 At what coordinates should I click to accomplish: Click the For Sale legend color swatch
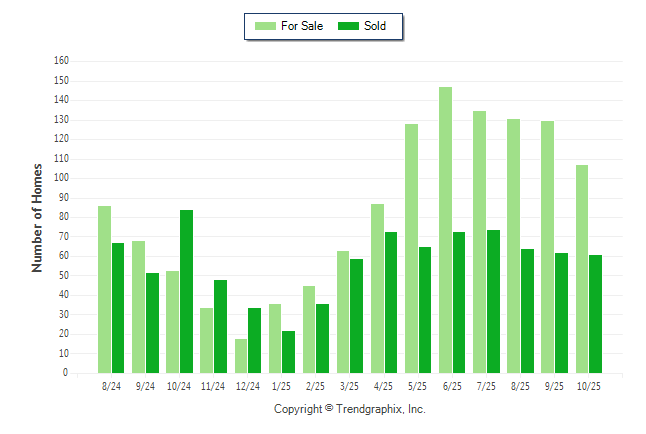265,26
